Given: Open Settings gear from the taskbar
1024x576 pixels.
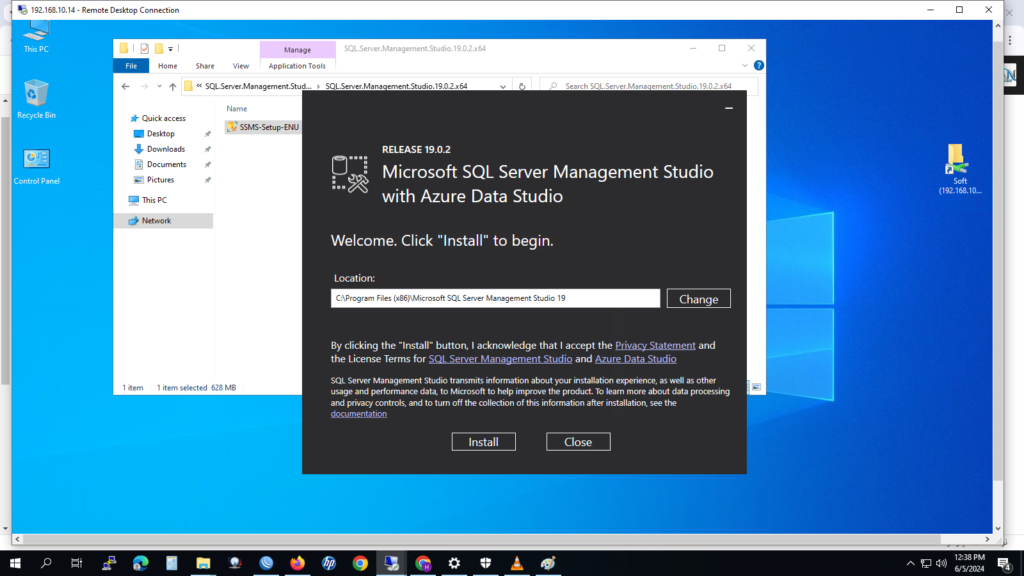Looking at the screenshot, I should click(454, 563).
